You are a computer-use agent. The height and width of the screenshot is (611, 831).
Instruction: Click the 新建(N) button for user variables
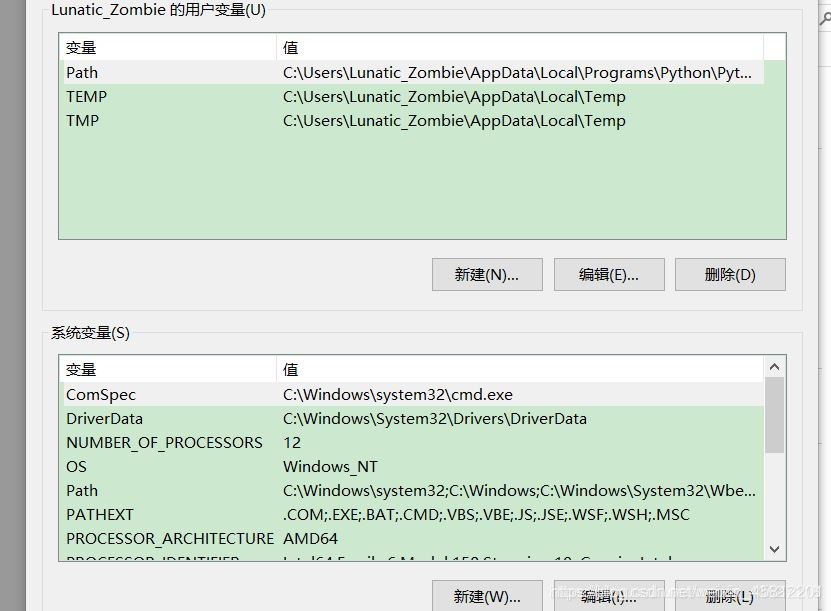487,274
